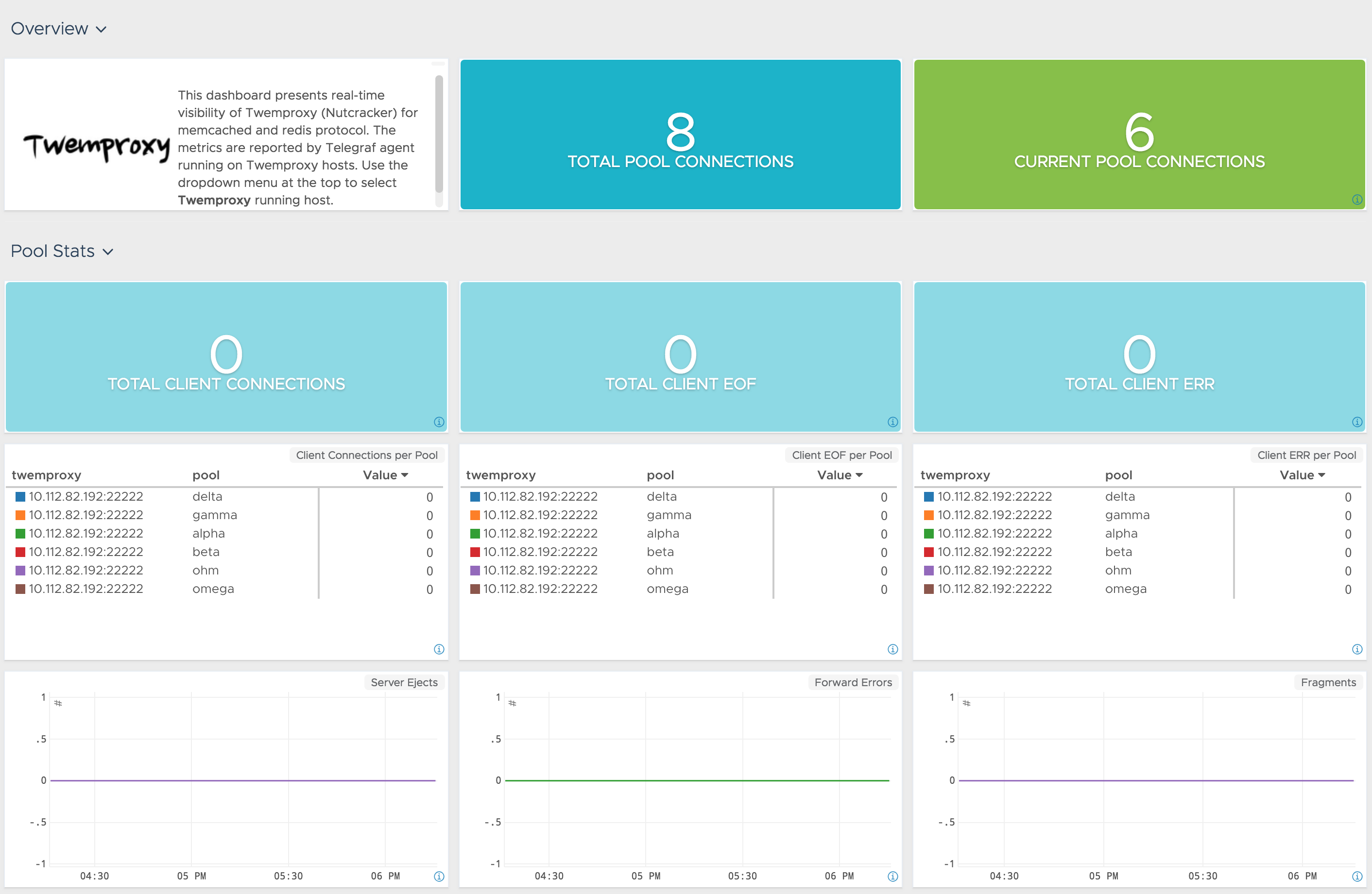The width and height of the screenshot is (1372, 894).
Task: Click purple ohm swatch in Client EOF table
Action: (x=475, y=570)
